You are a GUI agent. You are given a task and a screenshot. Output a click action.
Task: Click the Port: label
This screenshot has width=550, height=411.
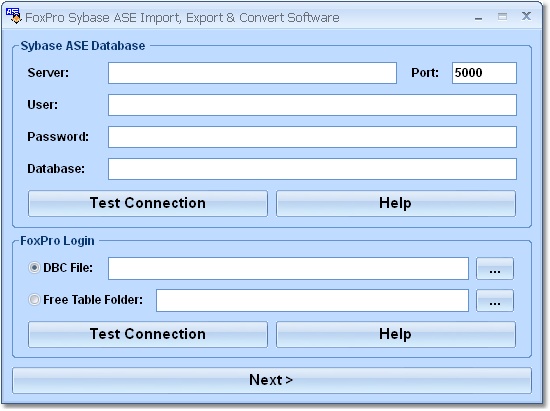[425, 73]
